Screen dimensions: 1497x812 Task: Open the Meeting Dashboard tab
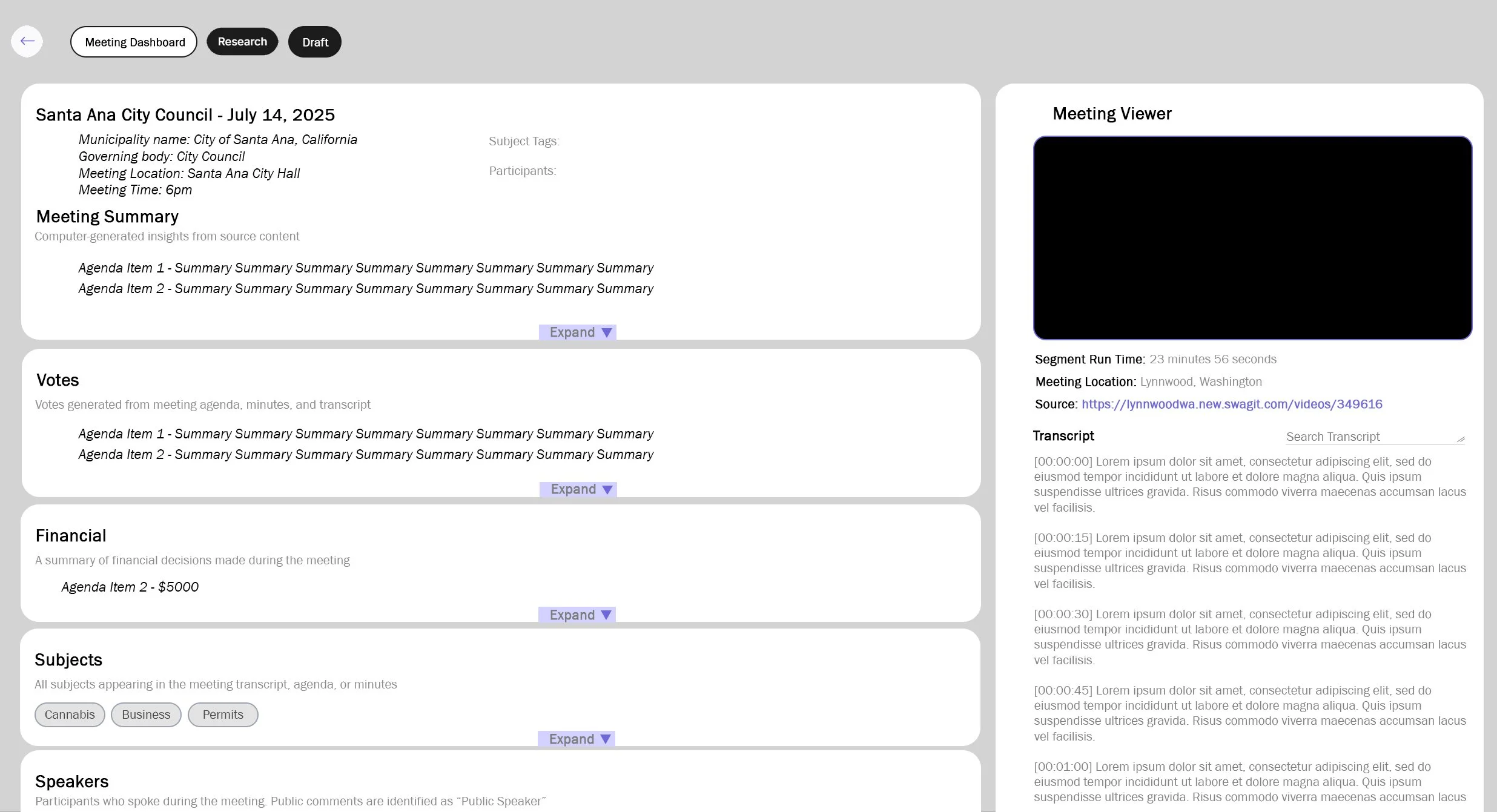(x=134, y=42)
